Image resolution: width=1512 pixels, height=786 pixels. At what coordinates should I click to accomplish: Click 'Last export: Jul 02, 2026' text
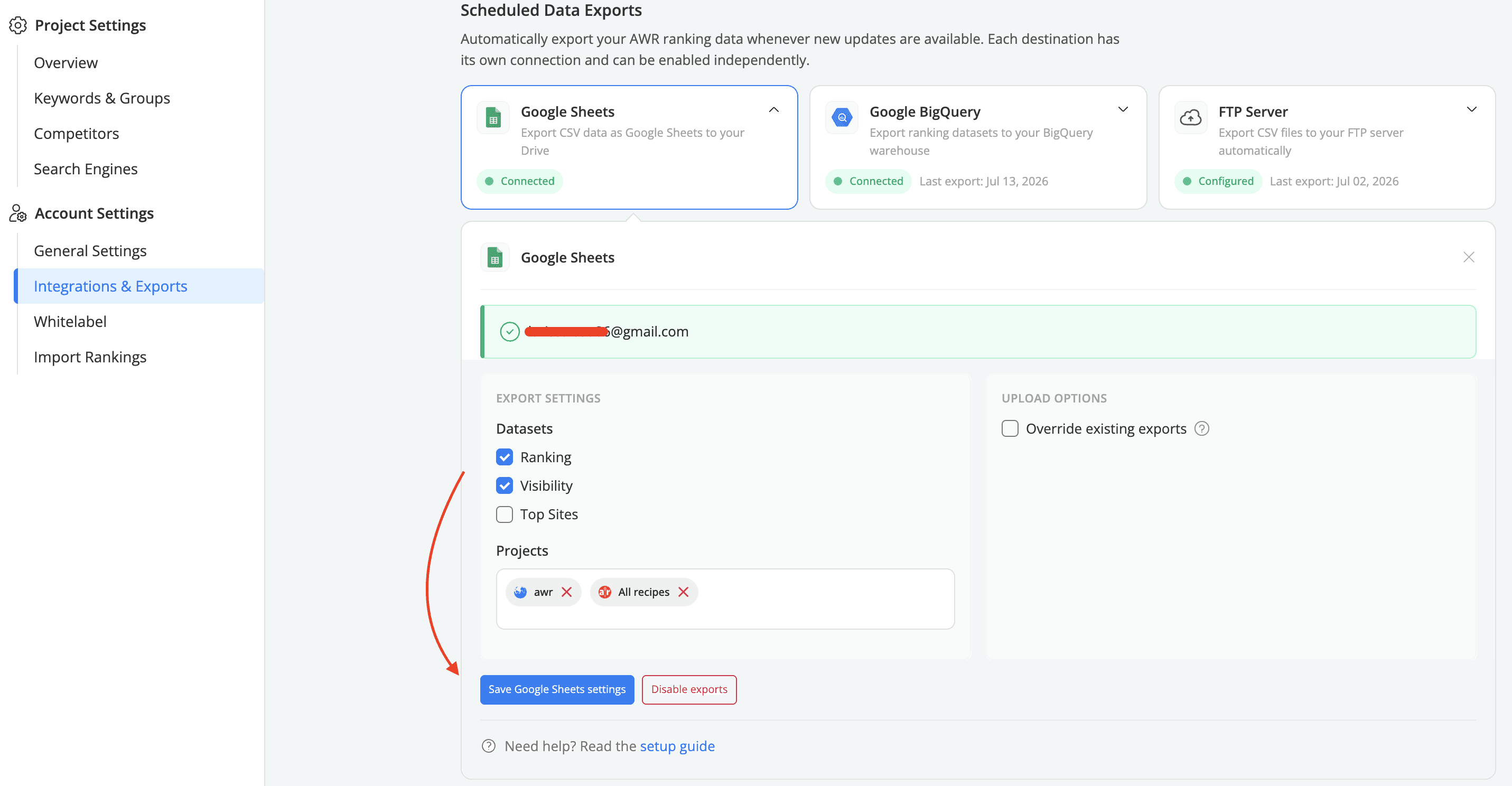(1333, 181)
